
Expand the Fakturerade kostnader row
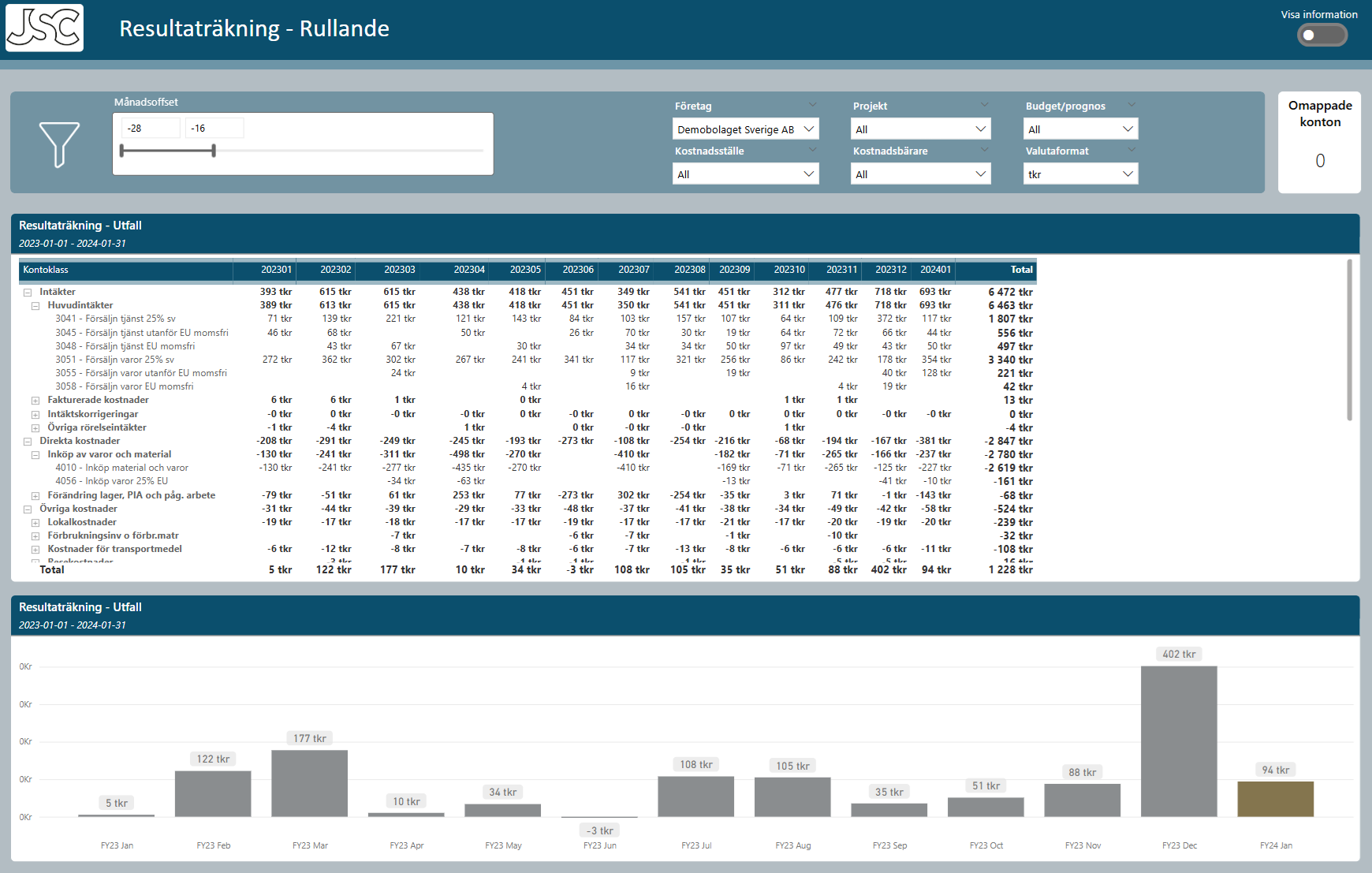35,401
